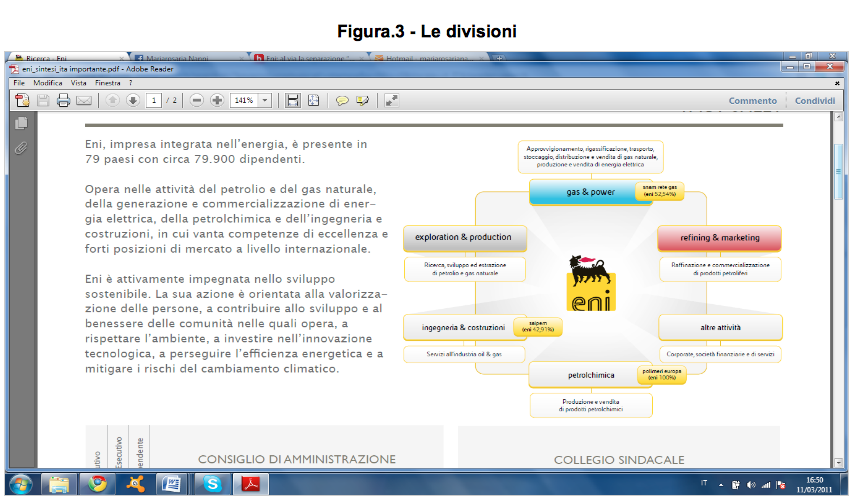Click the IT language indicator
This screenshot has height=504, width=856.
(704, 483)
